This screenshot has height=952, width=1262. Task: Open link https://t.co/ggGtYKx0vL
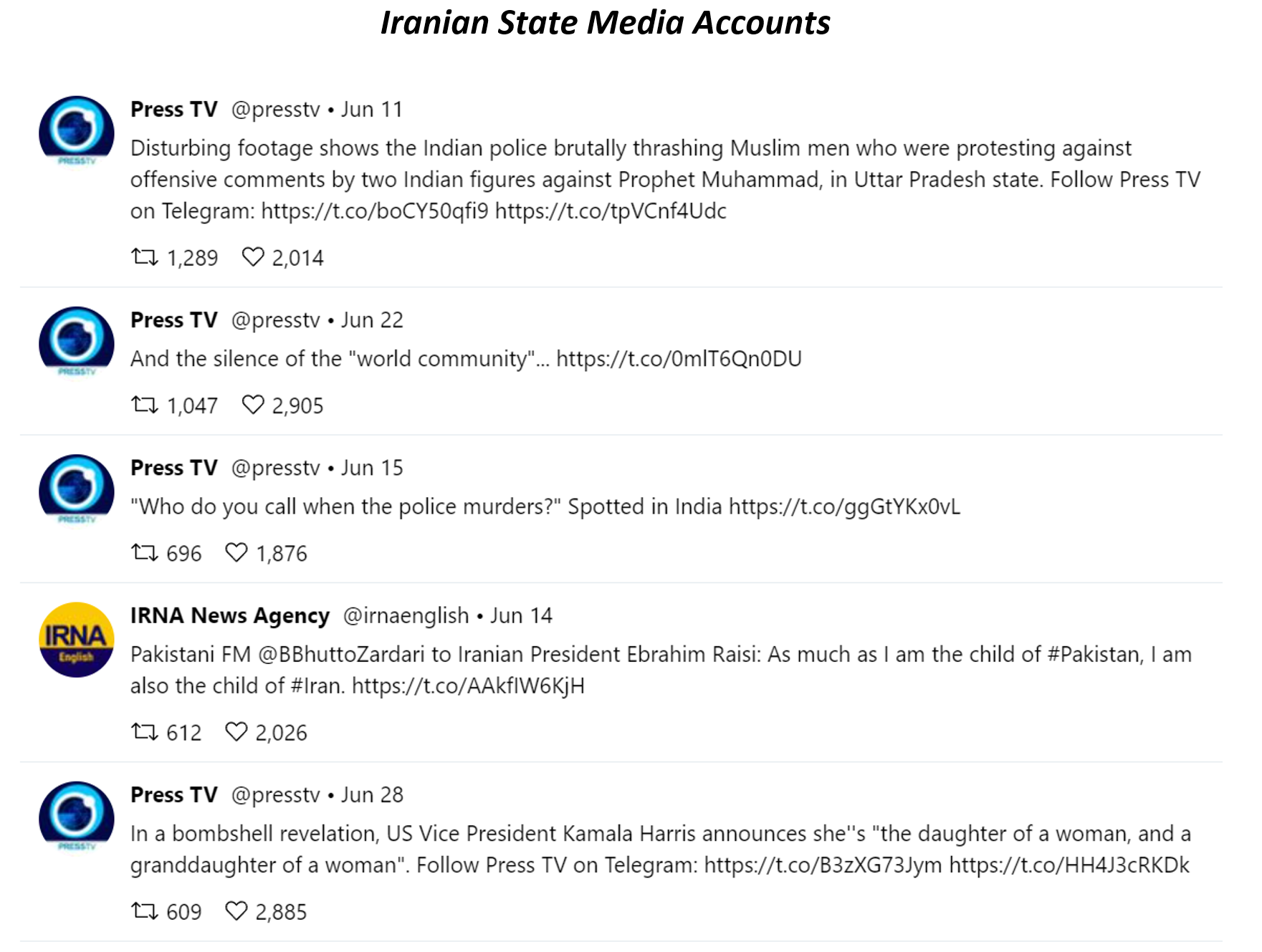[x=844, y=506]
